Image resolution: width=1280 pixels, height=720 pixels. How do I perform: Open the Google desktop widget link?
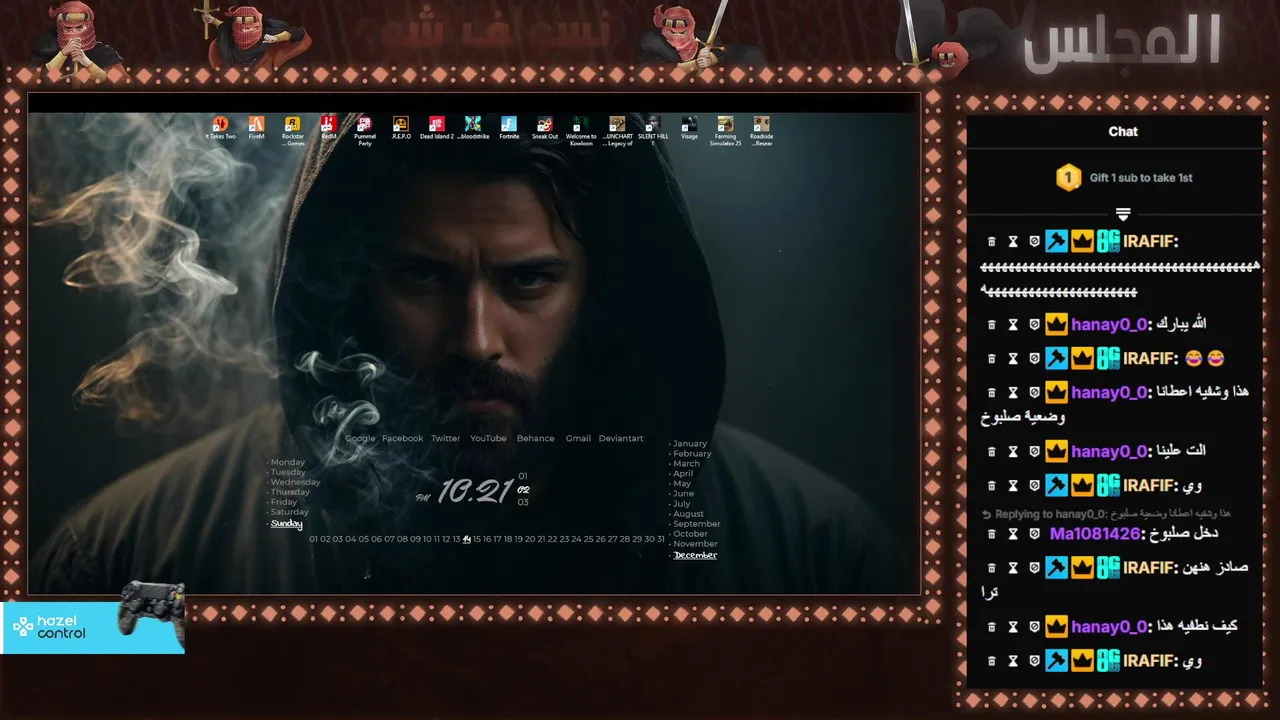(x=360, y=438)
